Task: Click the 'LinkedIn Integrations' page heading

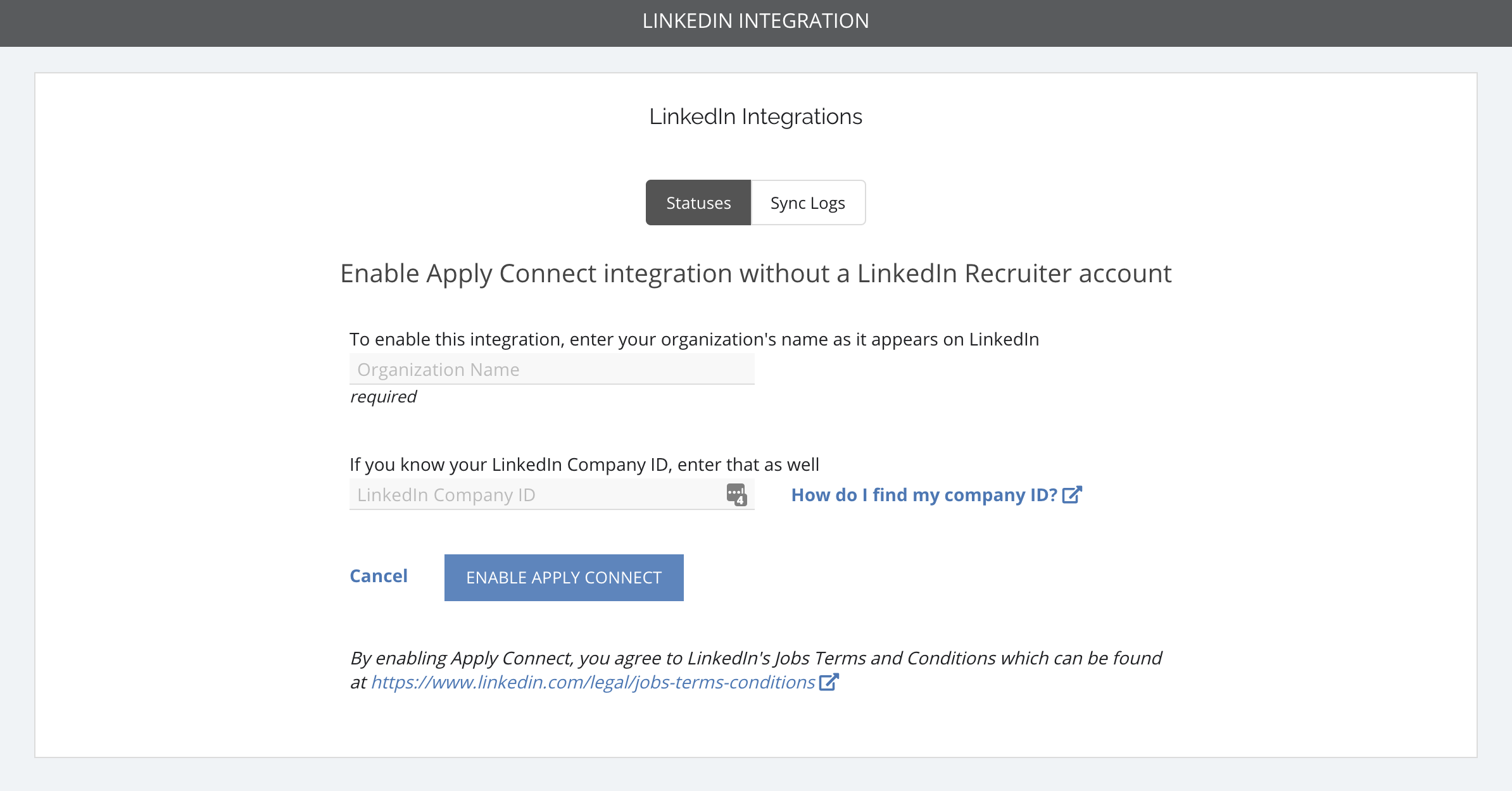Action: point(756,116)
